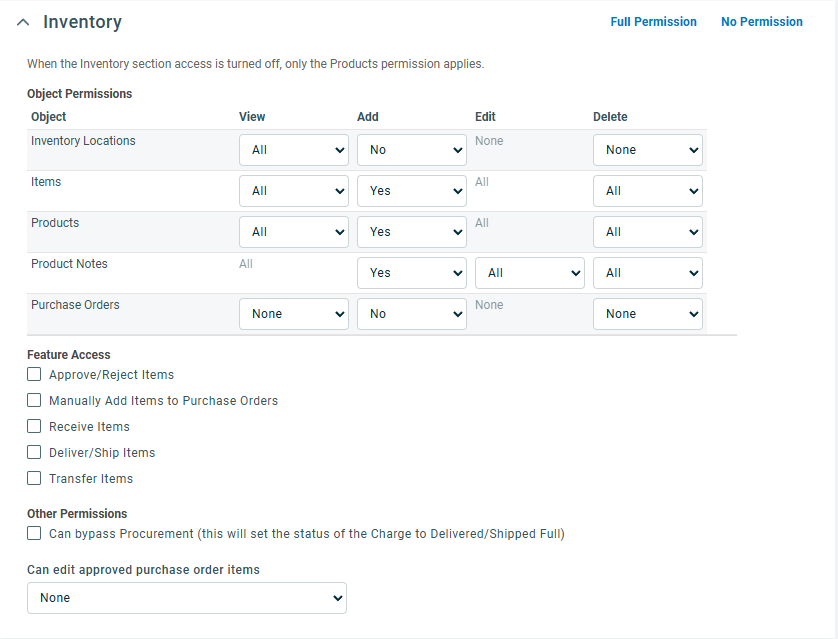The height and width of the screenshot is (639, 838).
Task: Click the Full Permission link
Action: (653, 22)
